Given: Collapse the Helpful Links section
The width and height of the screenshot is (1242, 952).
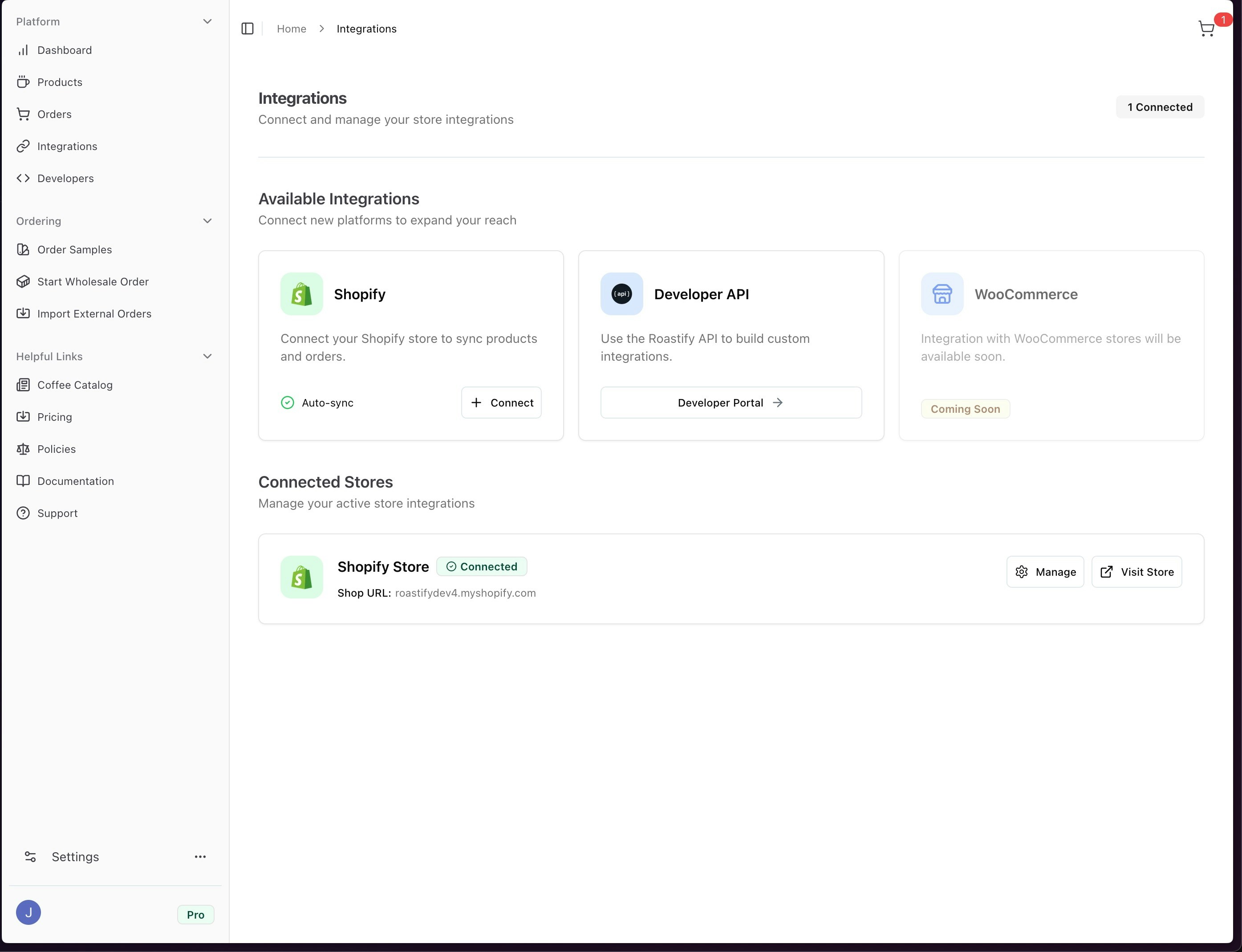Looking at the screenshot, I should point(207,356).
